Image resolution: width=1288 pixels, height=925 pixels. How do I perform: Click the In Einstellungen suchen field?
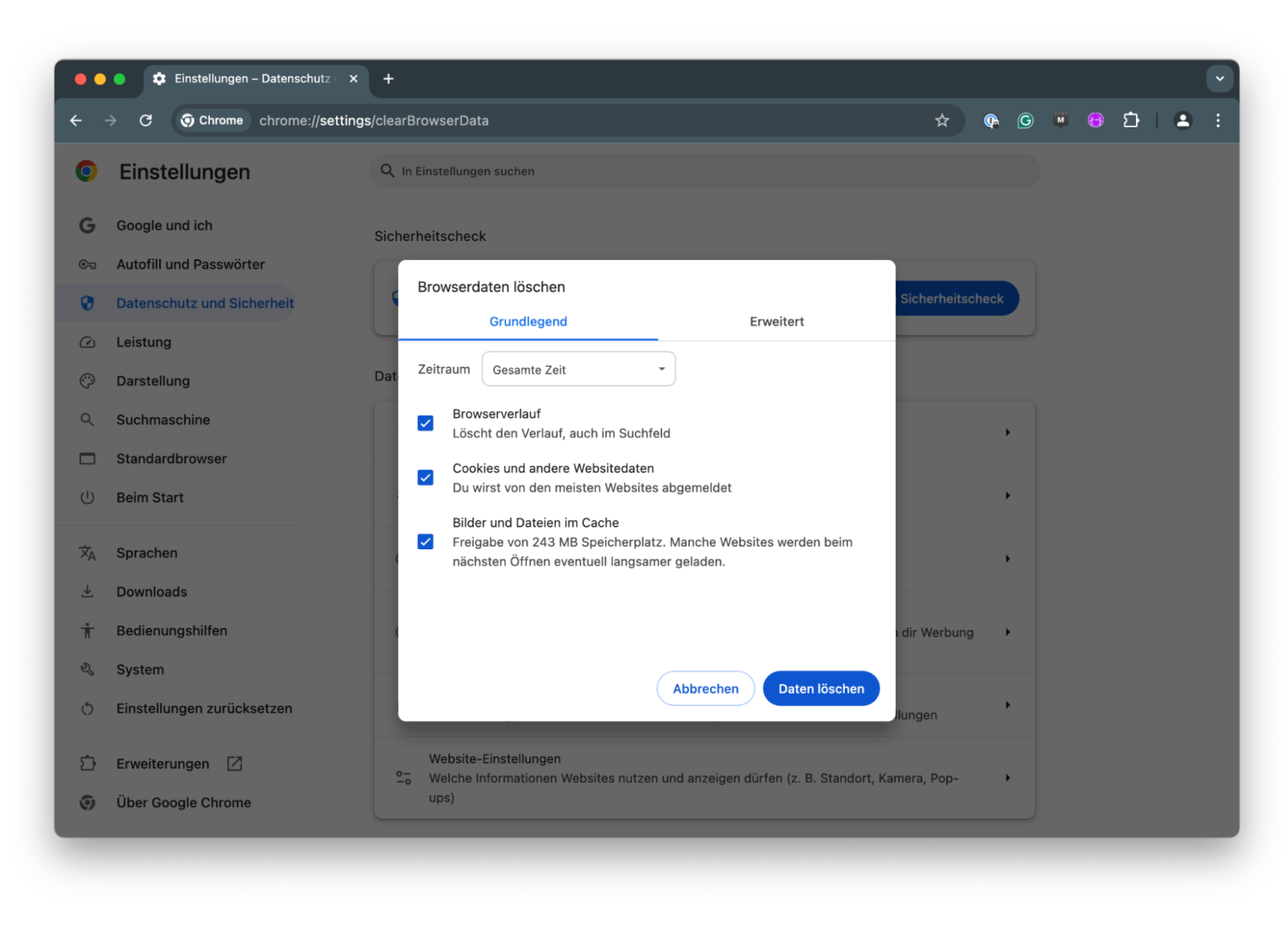point(704,171)
